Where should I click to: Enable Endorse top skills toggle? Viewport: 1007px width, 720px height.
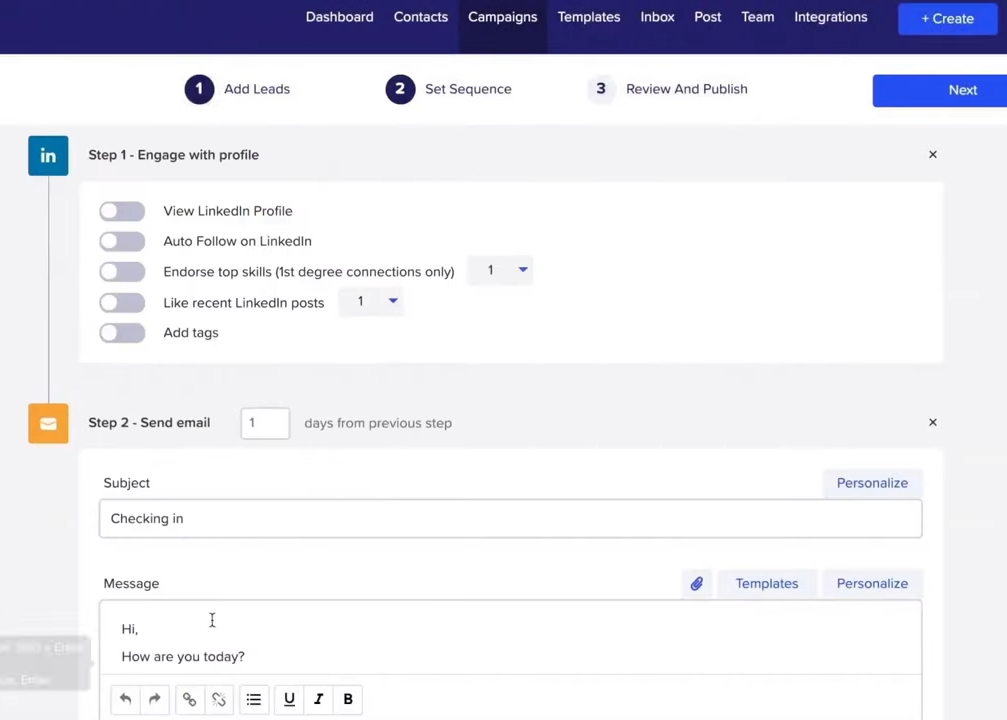pyautogui.click(x=122, y=272)
